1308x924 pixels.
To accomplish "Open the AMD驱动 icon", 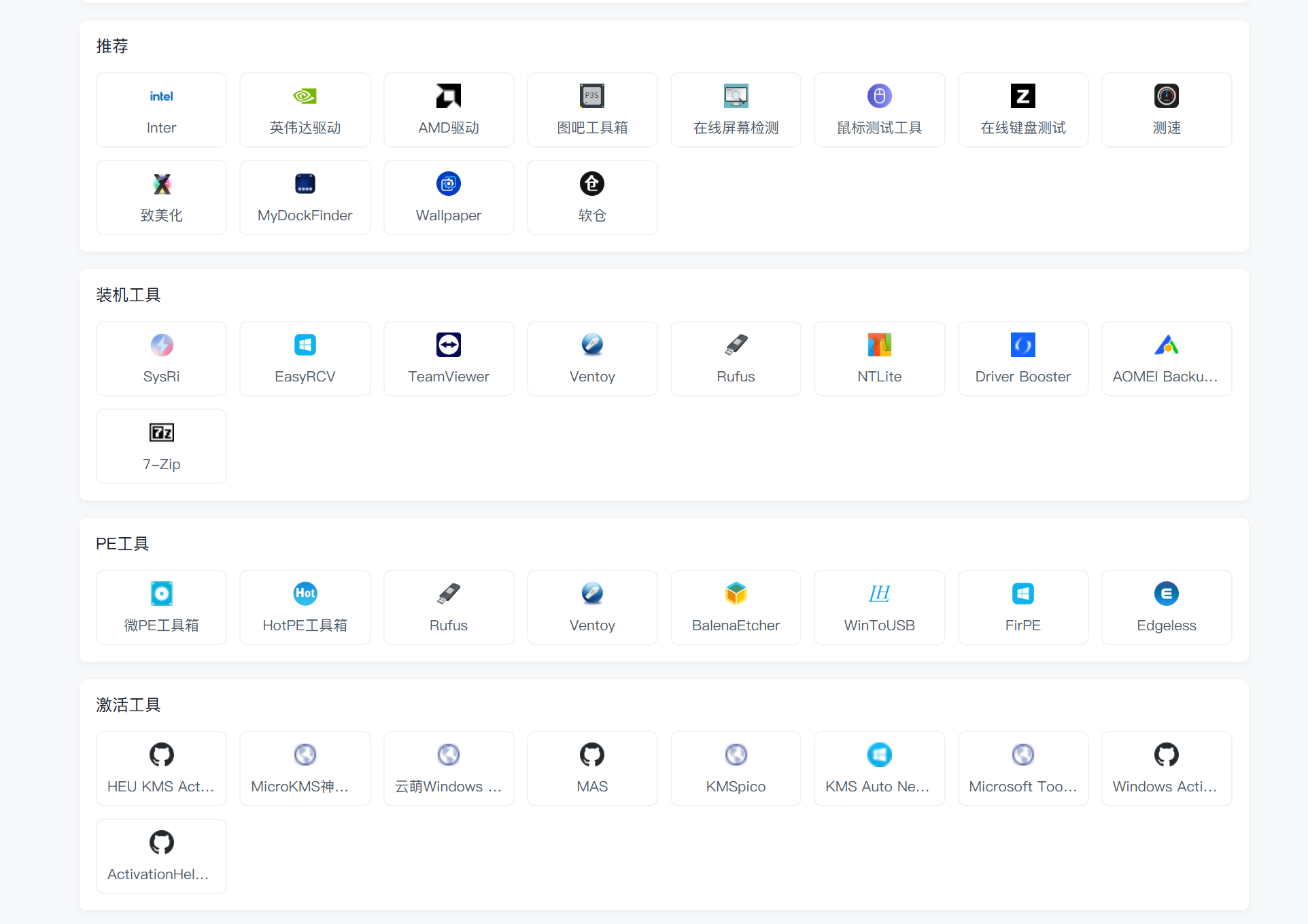I will [449, 96].
